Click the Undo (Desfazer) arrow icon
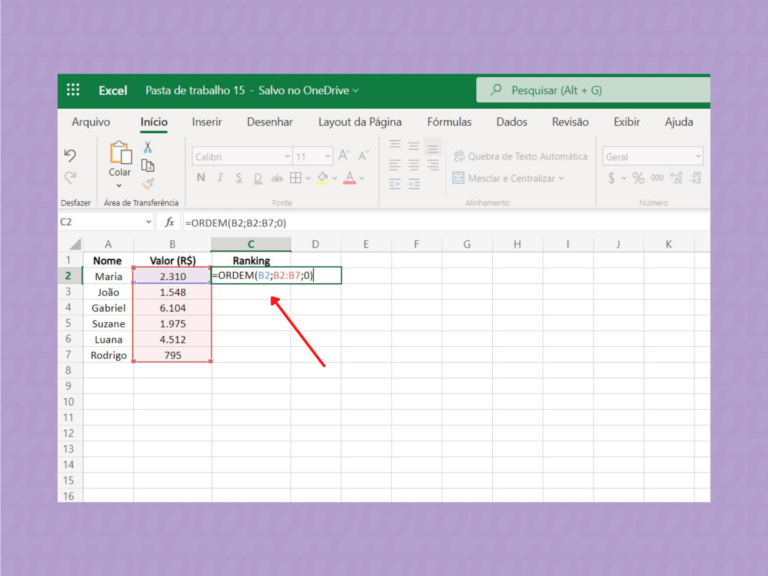 pos(70,155)
